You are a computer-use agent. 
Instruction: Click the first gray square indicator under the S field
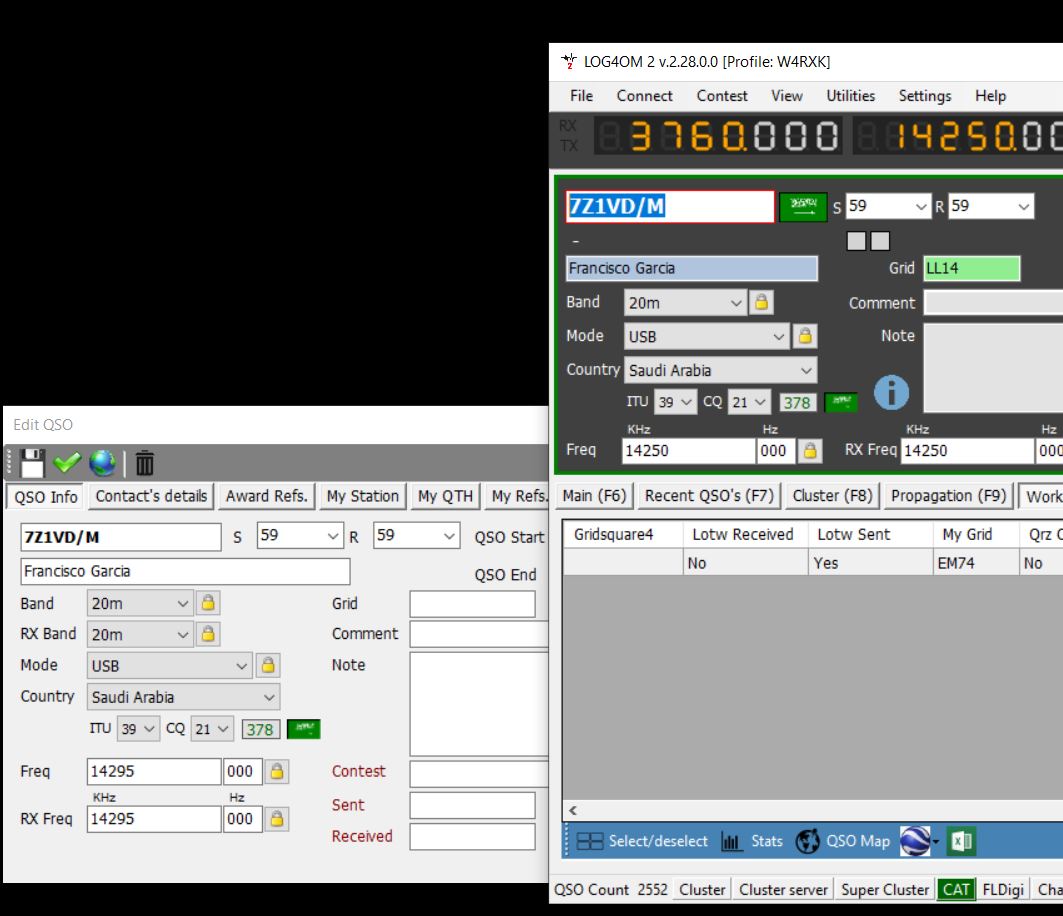click(x=856, y=241)
